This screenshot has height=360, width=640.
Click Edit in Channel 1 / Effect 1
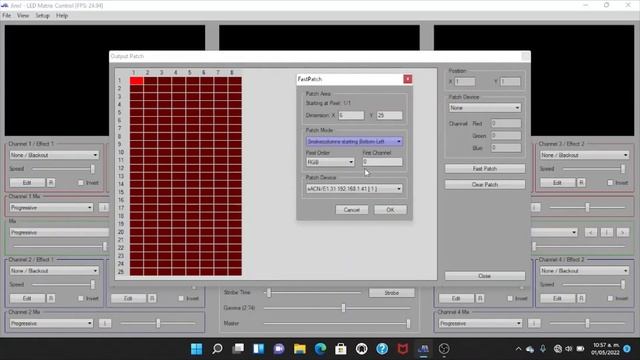pos(27,182)
